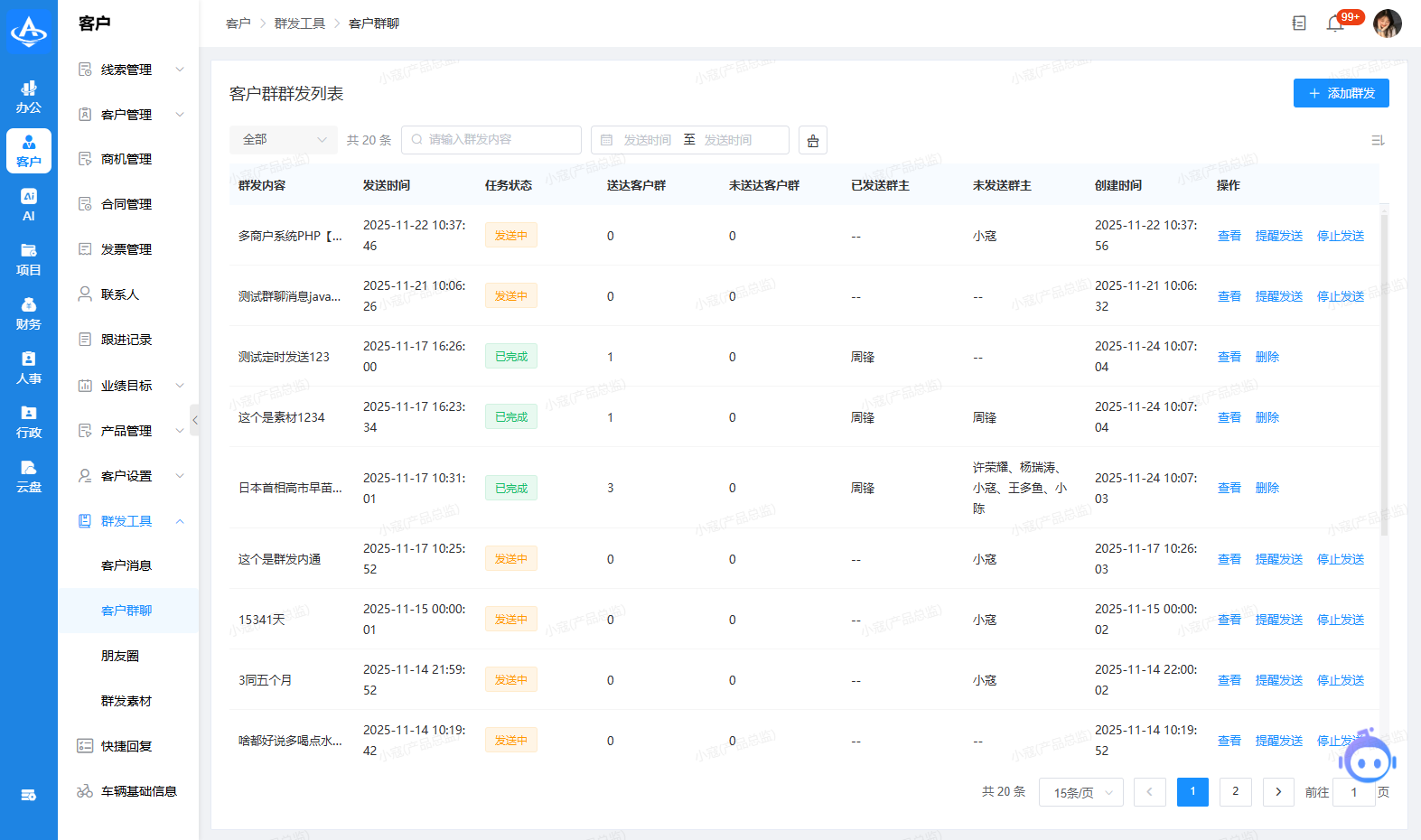The image size is (1421, 840).
Task: Click the export icon beside date filter
Action: coord(813,140)
